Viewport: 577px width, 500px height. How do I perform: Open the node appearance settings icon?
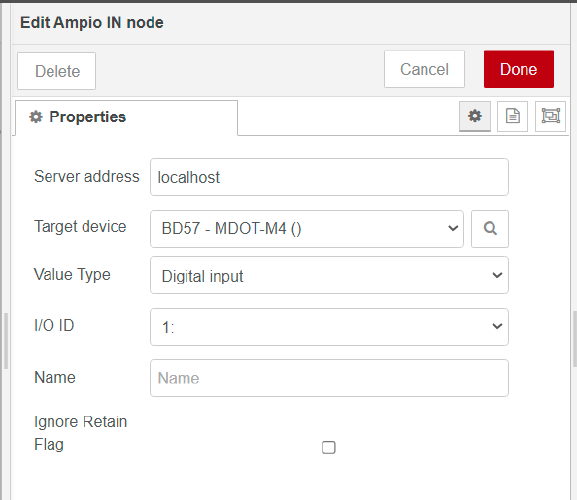[551, 116]
